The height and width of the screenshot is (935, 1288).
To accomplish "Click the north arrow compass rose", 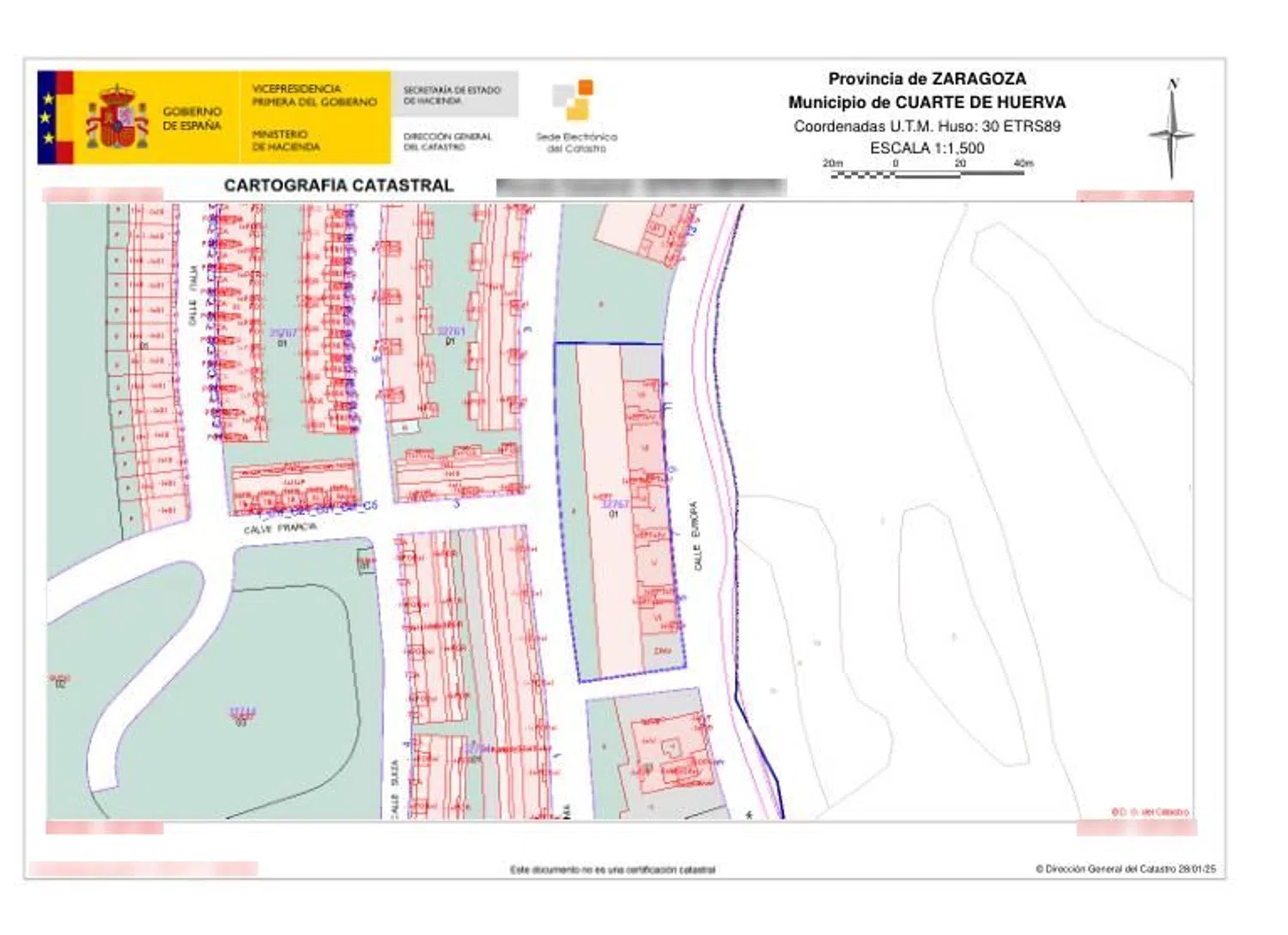I will pyautogui.click(x=1171, y=131).
